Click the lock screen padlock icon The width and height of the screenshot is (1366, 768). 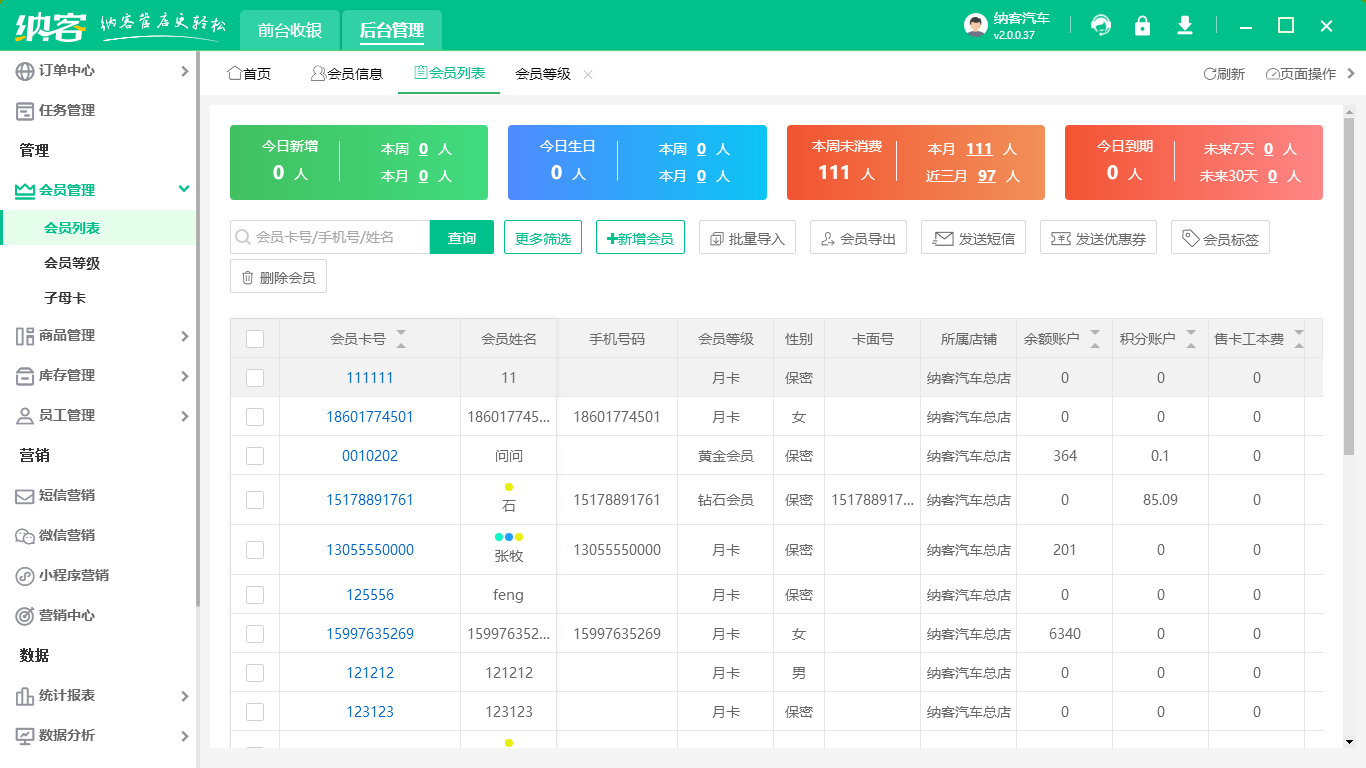[x=1143, y=24]
